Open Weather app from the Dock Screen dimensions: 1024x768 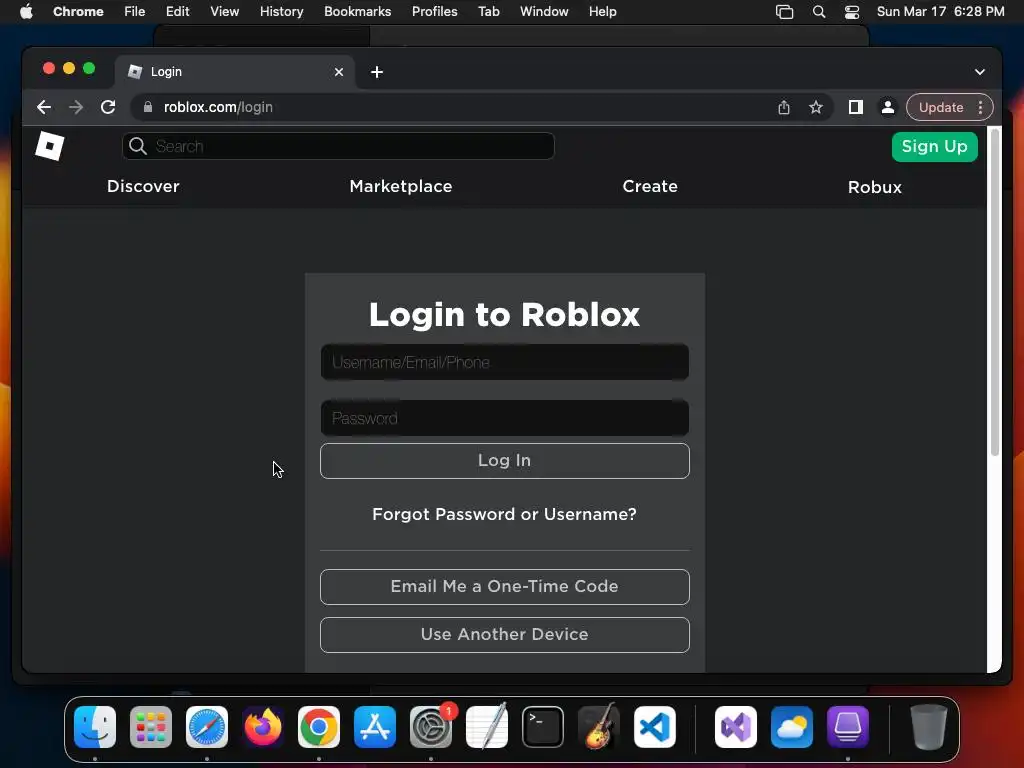792,726
